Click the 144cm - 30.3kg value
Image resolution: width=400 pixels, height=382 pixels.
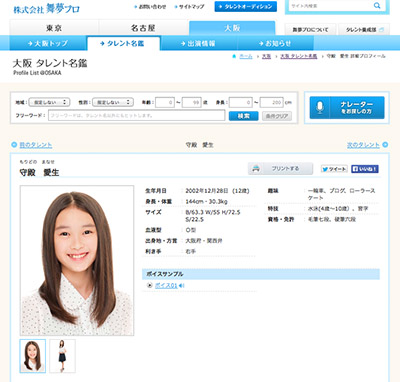[206, 202]
